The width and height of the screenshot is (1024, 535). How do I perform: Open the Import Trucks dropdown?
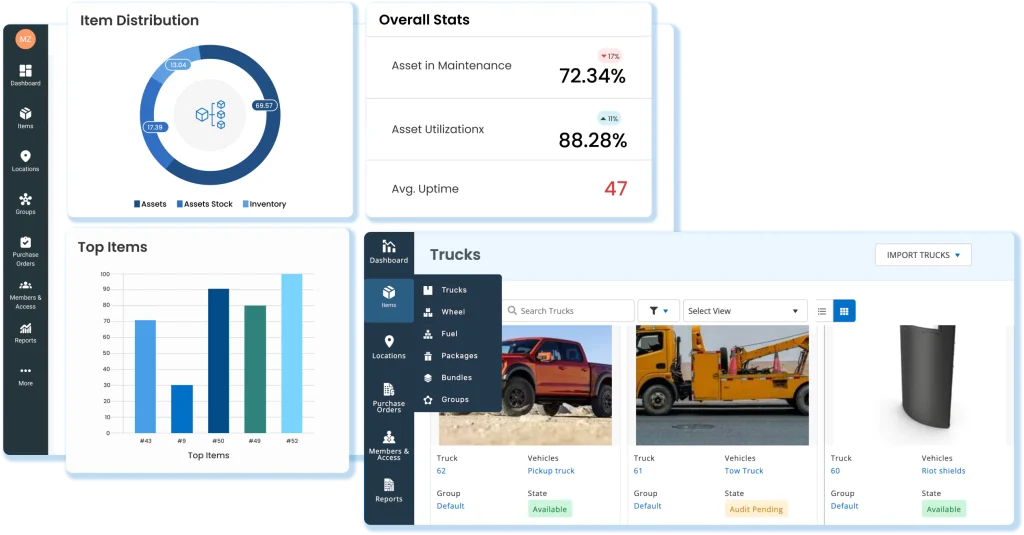point(923,255)
